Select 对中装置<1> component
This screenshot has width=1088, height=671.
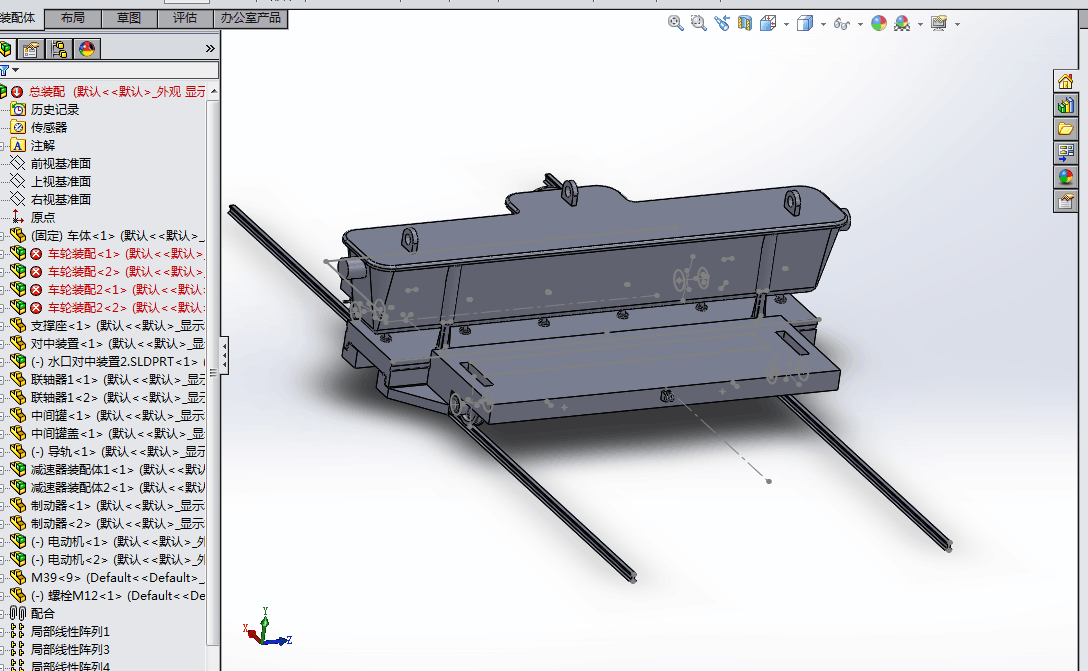point(117,344)
